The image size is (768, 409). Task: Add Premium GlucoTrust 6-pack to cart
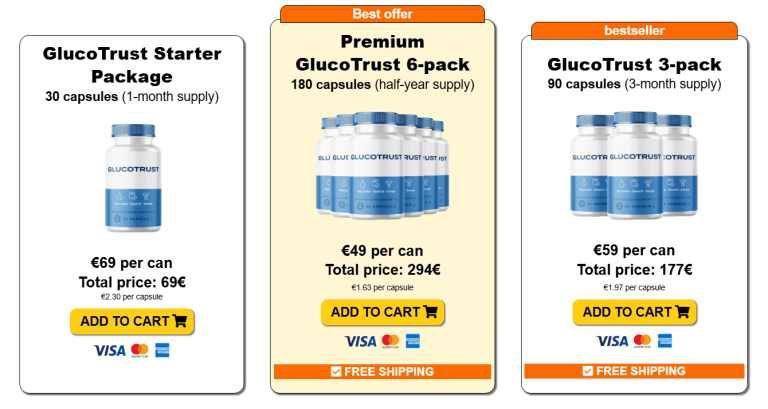pyautogui.click(x=383, y=312)
